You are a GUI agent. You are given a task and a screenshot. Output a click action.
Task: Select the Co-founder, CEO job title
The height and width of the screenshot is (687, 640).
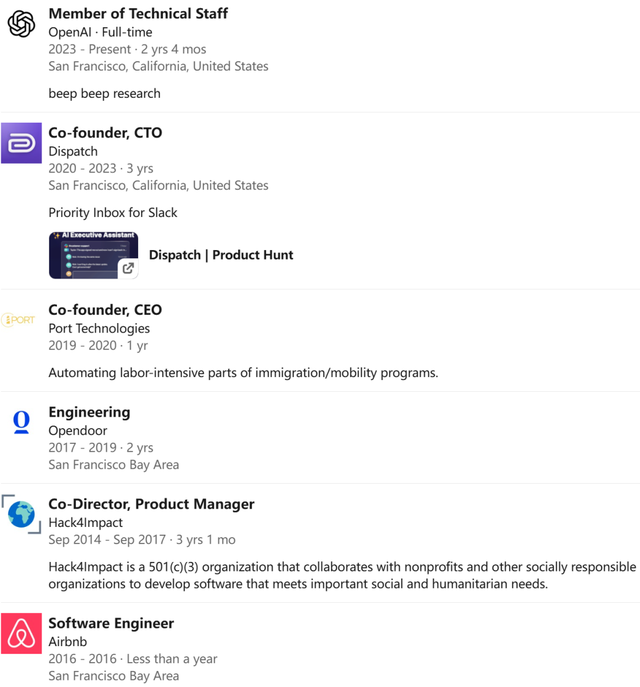(x=105, y=310)
